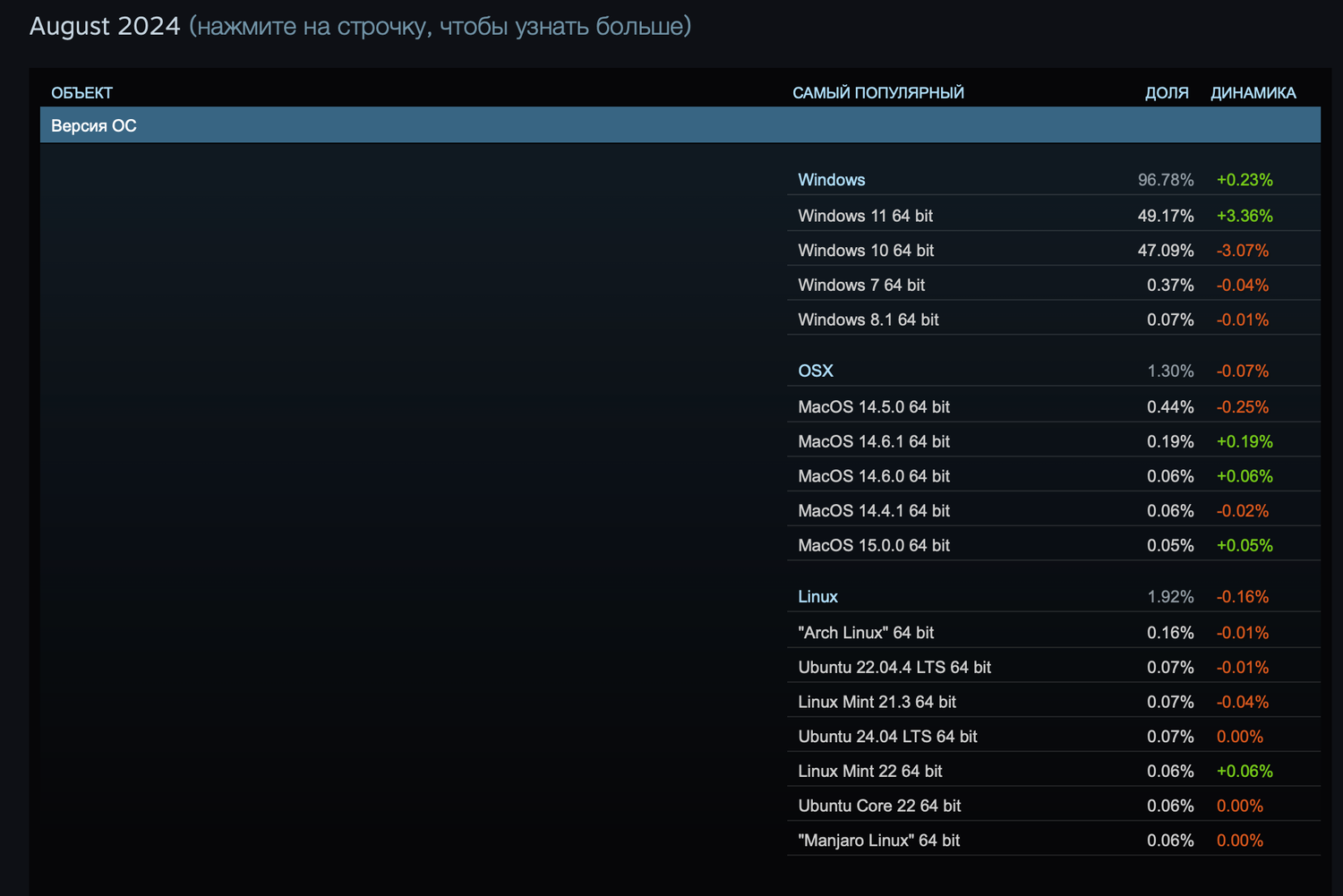
Task: Click the Linux Mint 22 change value +0.06%
Action: (x=1245, y=772)
